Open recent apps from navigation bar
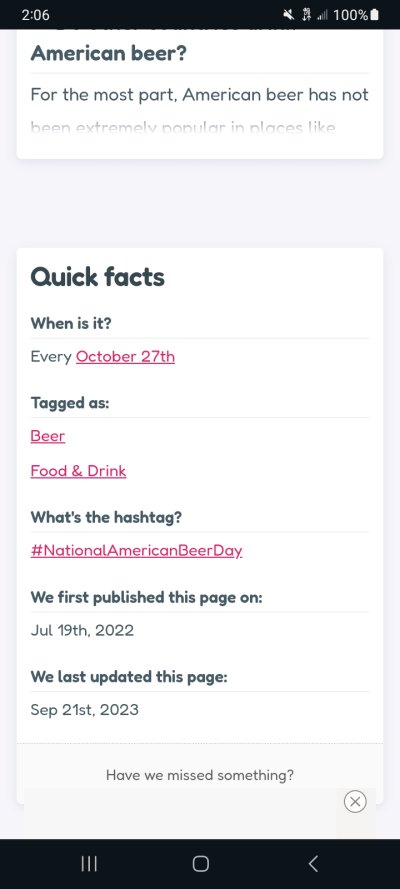 (89, 863)
